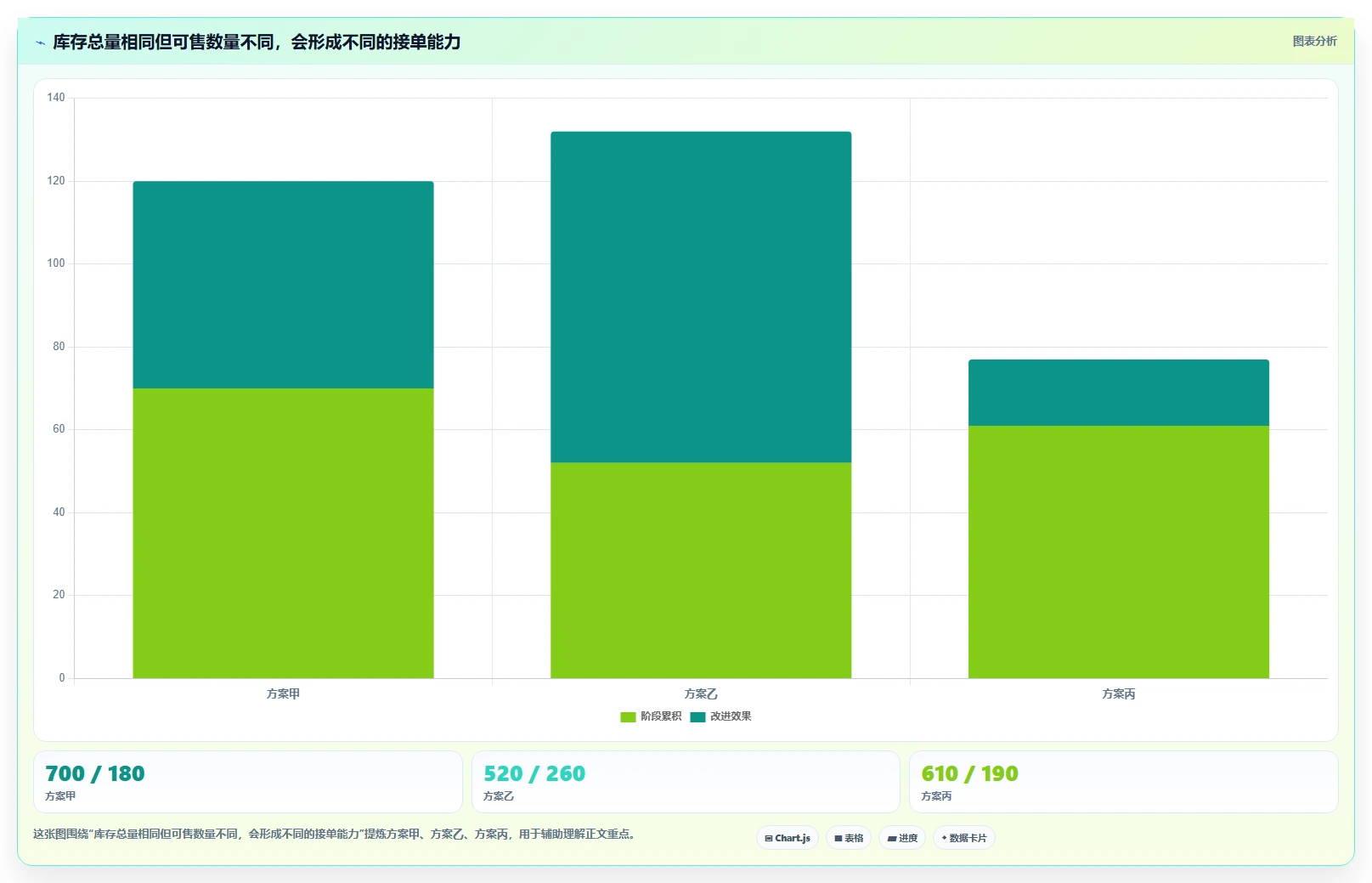Click the 数据卡片 tag pill
The width and height of the screenshot is (1372, 883).
964,838
